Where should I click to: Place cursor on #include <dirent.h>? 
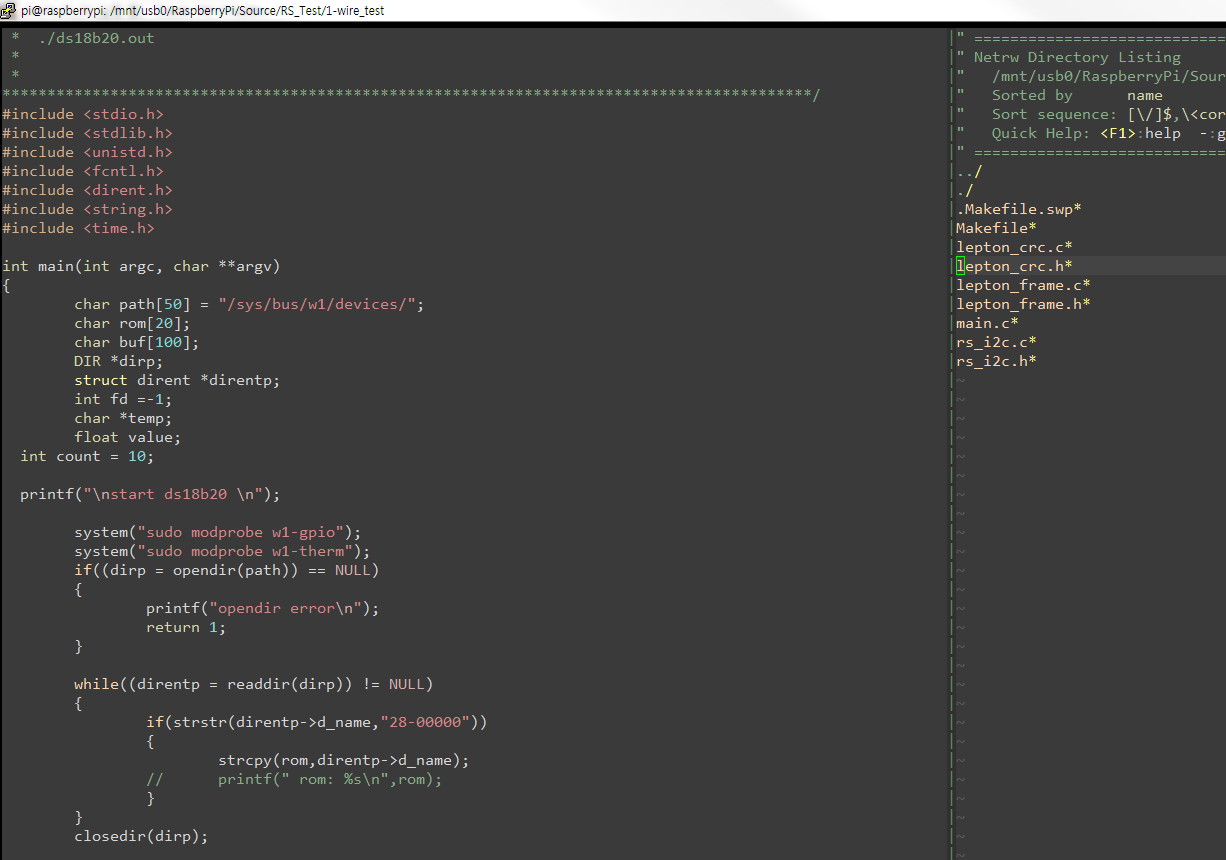click(87, 190)
